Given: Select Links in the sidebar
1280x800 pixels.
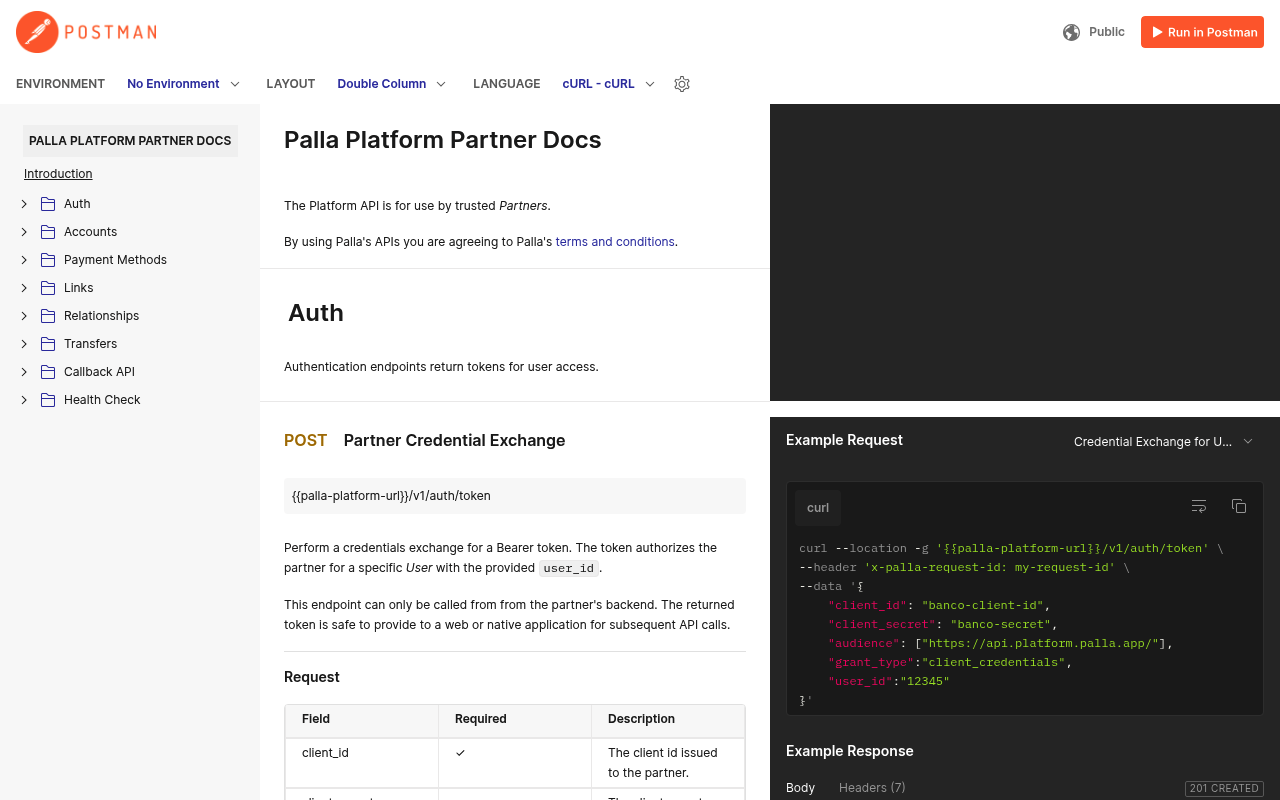Looking at the screenshot, I should [78, 288].
